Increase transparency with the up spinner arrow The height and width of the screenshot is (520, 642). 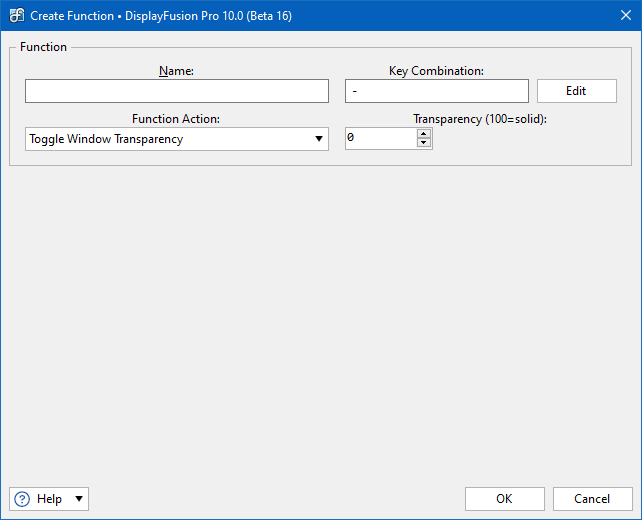pyautogui.click(x=424, y=133)
